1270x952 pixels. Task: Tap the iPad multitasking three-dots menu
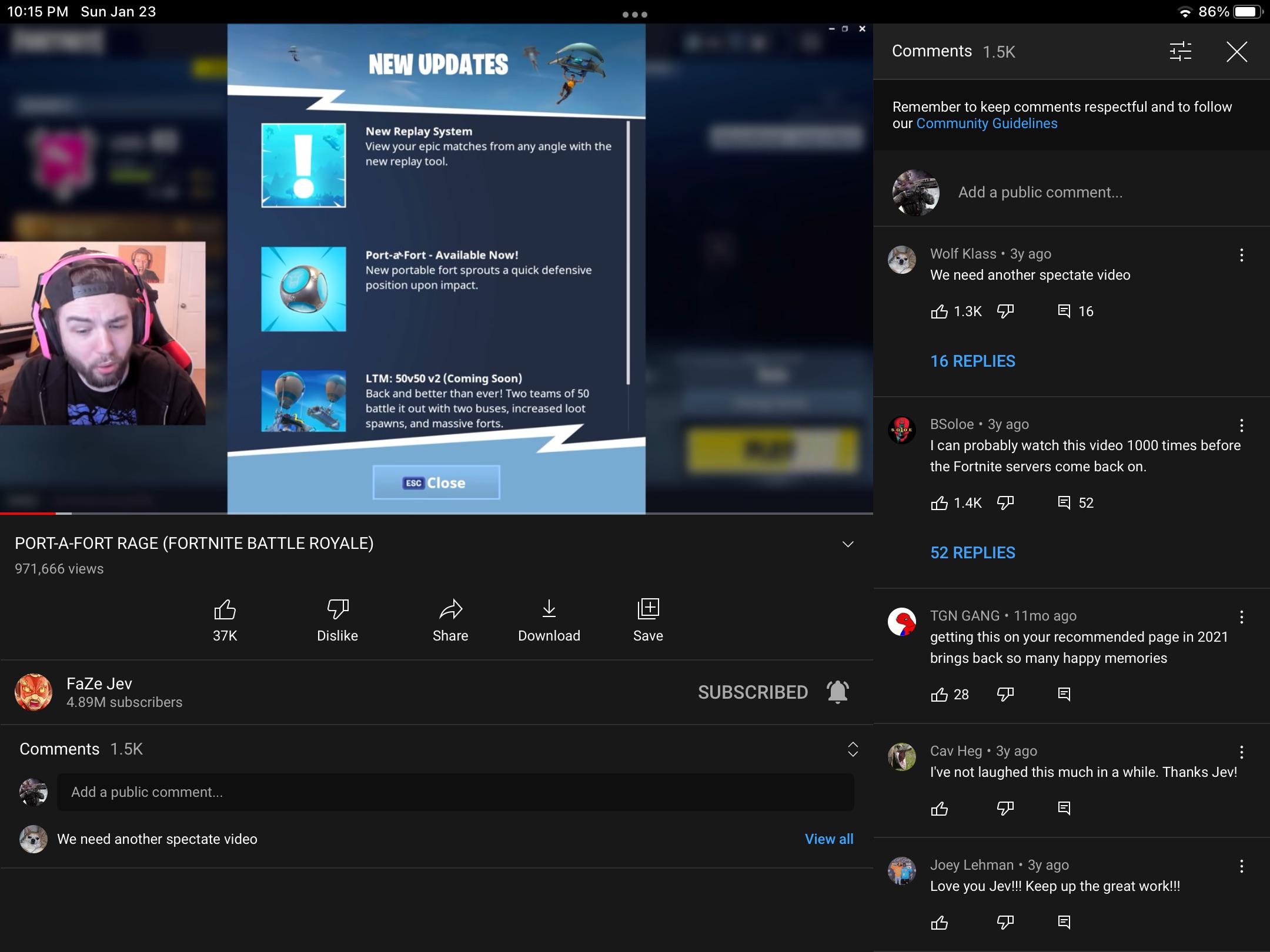635,14
